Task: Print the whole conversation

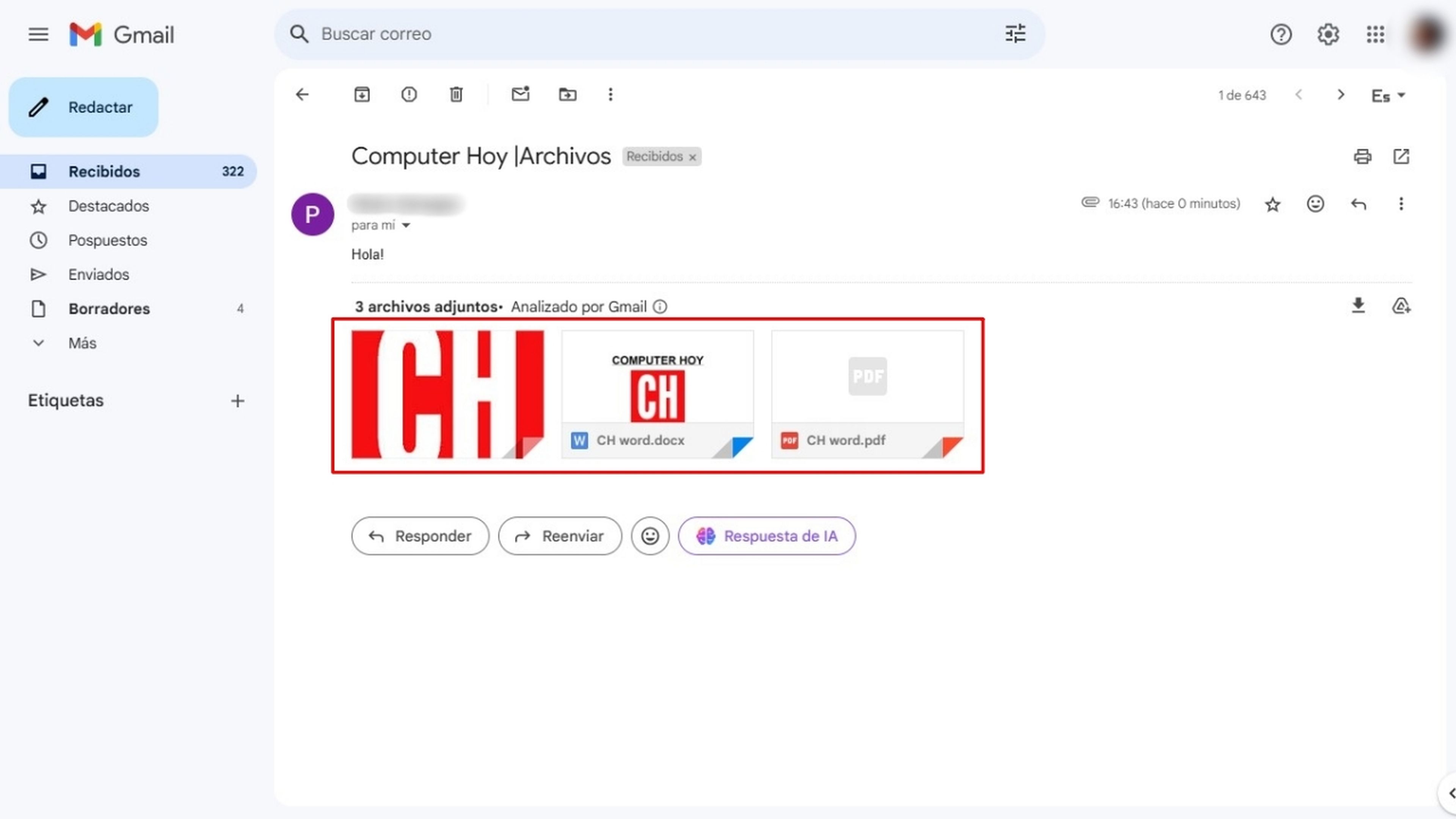Action: 1362,157
